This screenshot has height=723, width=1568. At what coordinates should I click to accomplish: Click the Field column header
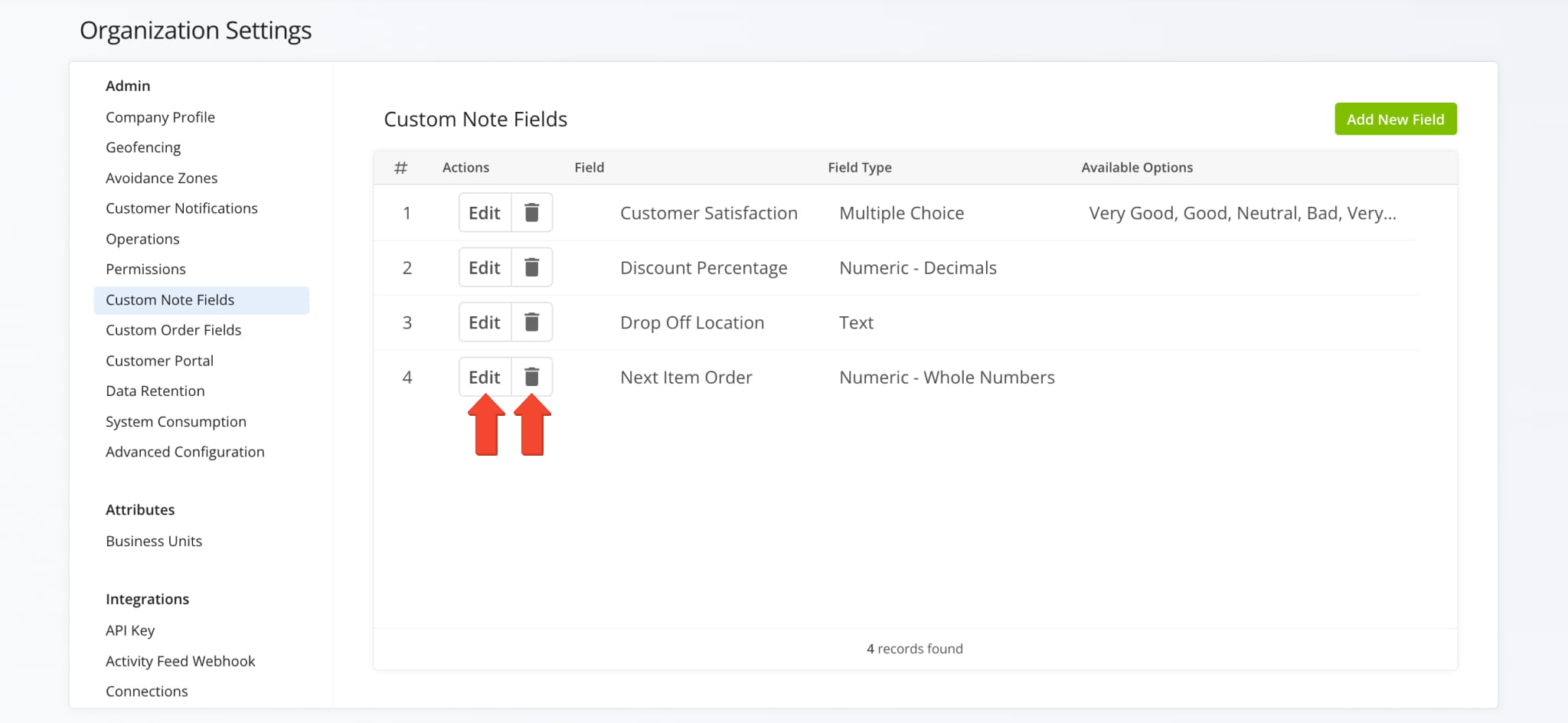coord(590,167)
